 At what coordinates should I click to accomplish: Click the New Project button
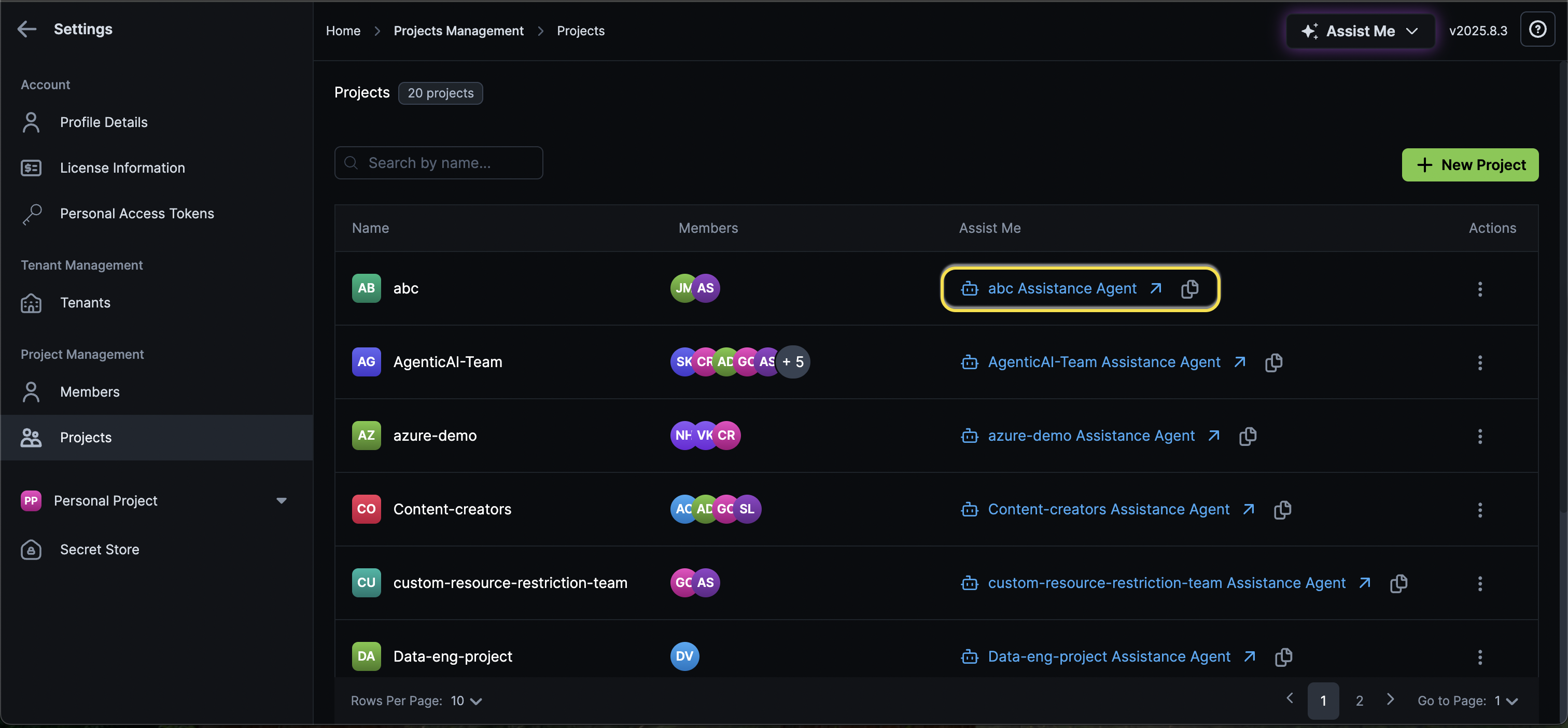point(1469,165)
